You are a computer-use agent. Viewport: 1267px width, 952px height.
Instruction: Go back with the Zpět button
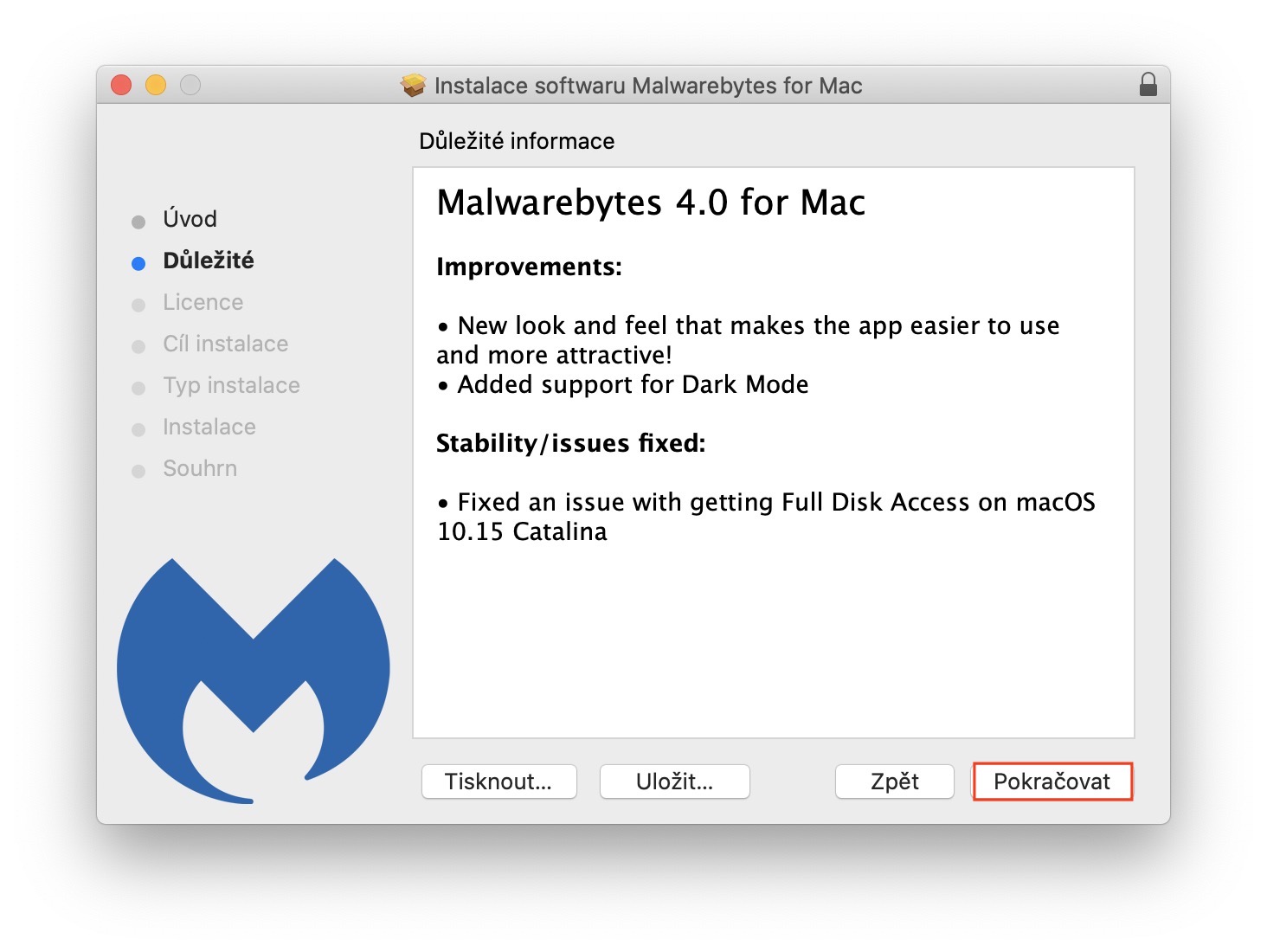tap(894, 782)
